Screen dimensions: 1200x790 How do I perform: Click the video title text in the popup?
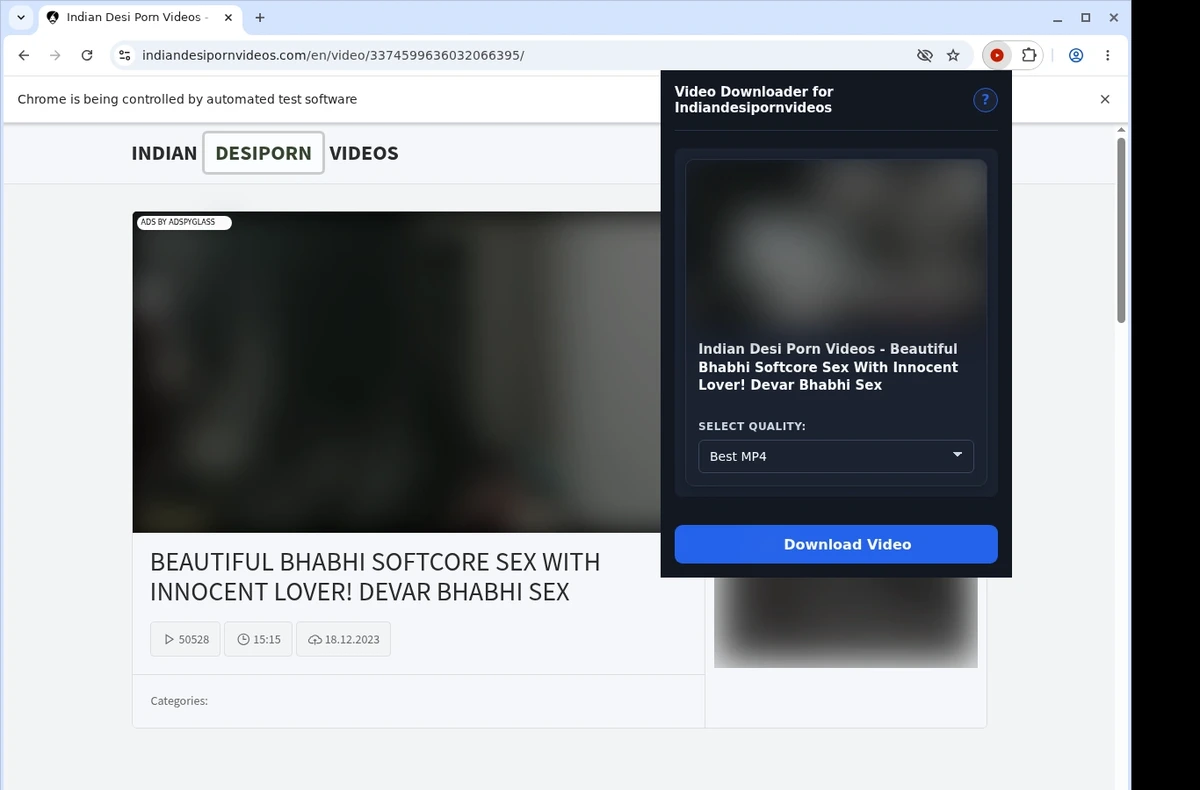point(828,367)
